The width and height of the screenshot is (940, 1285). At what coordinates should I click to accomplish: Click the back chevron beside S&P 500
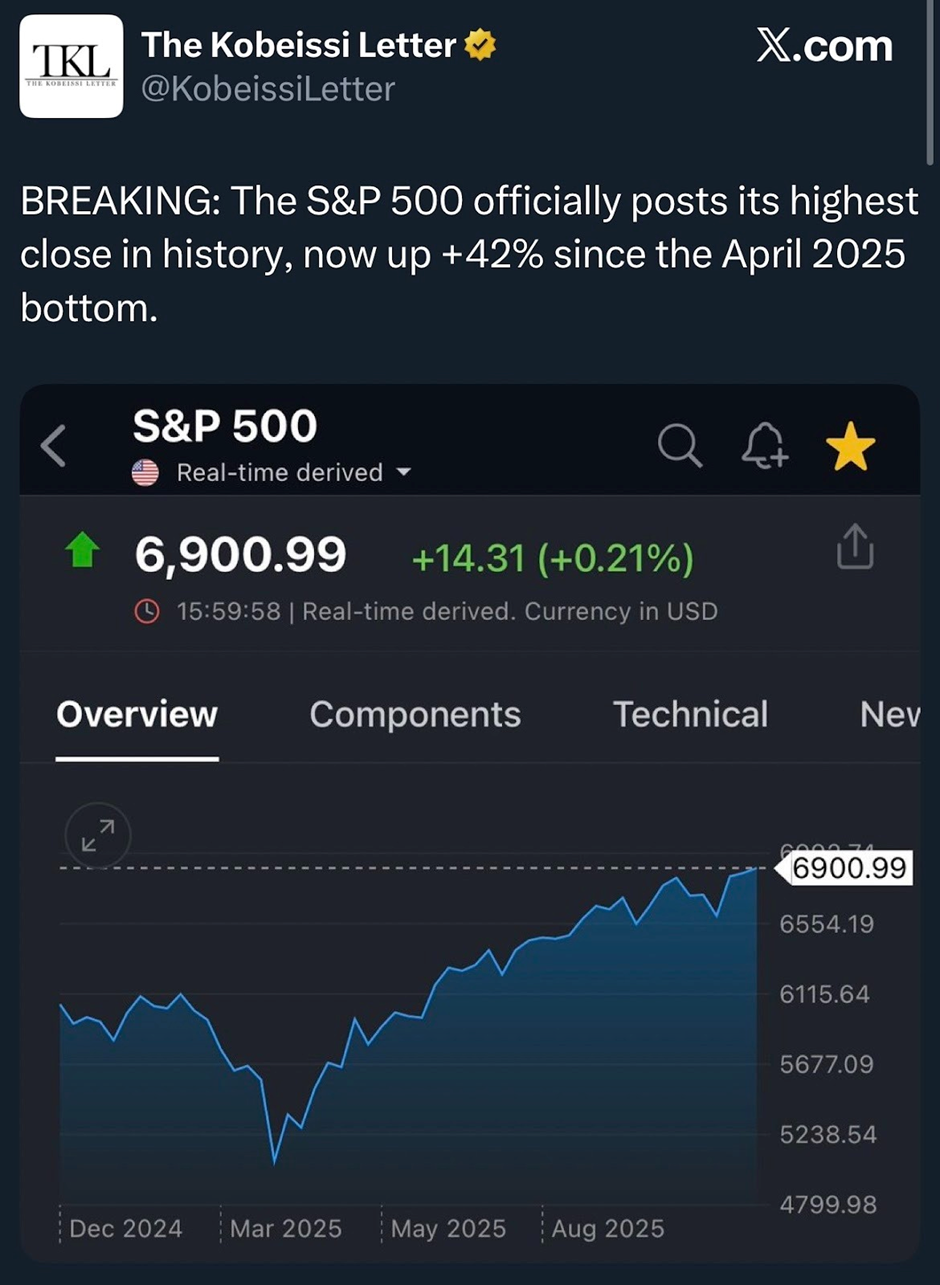54,445
